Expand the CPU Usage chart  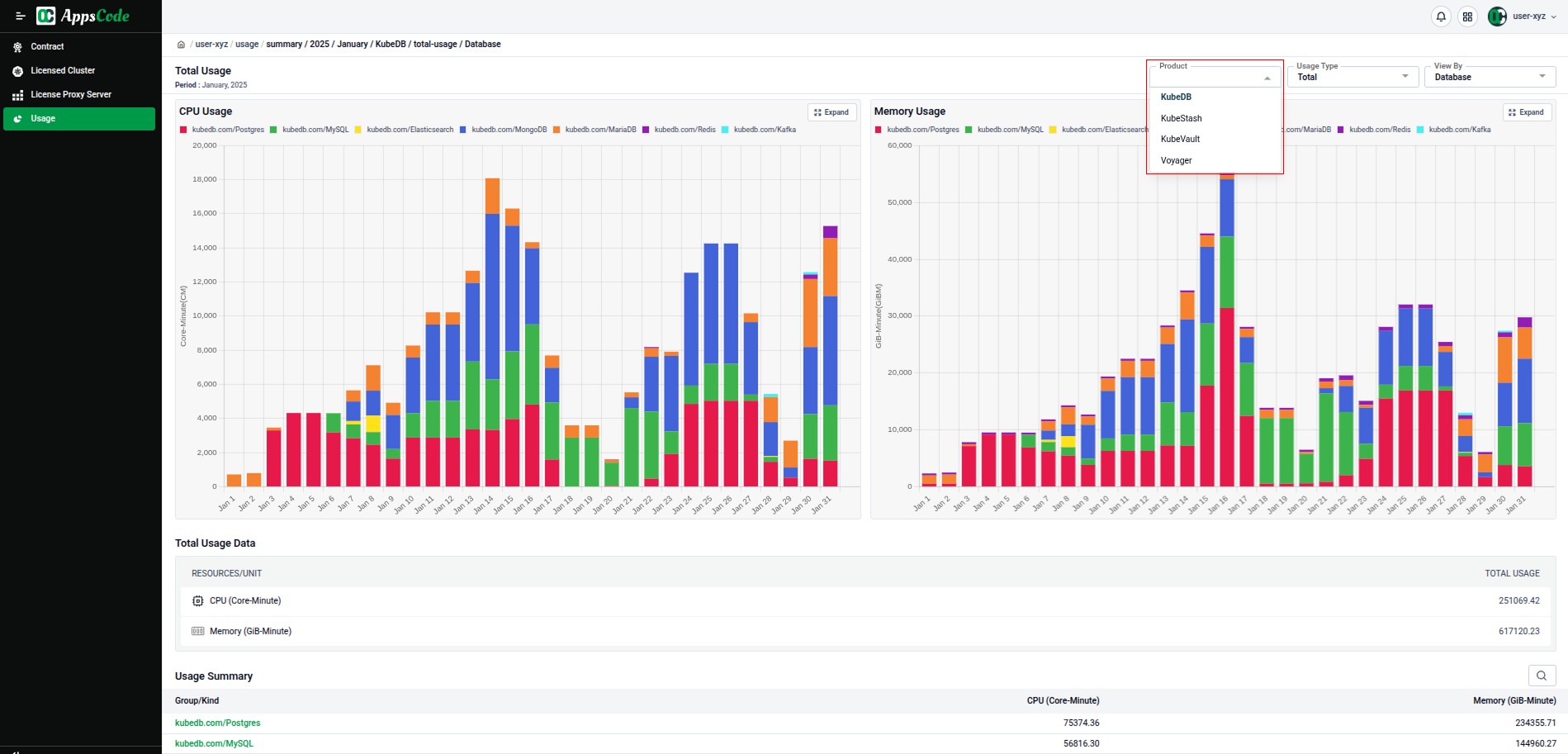(831, 111)
